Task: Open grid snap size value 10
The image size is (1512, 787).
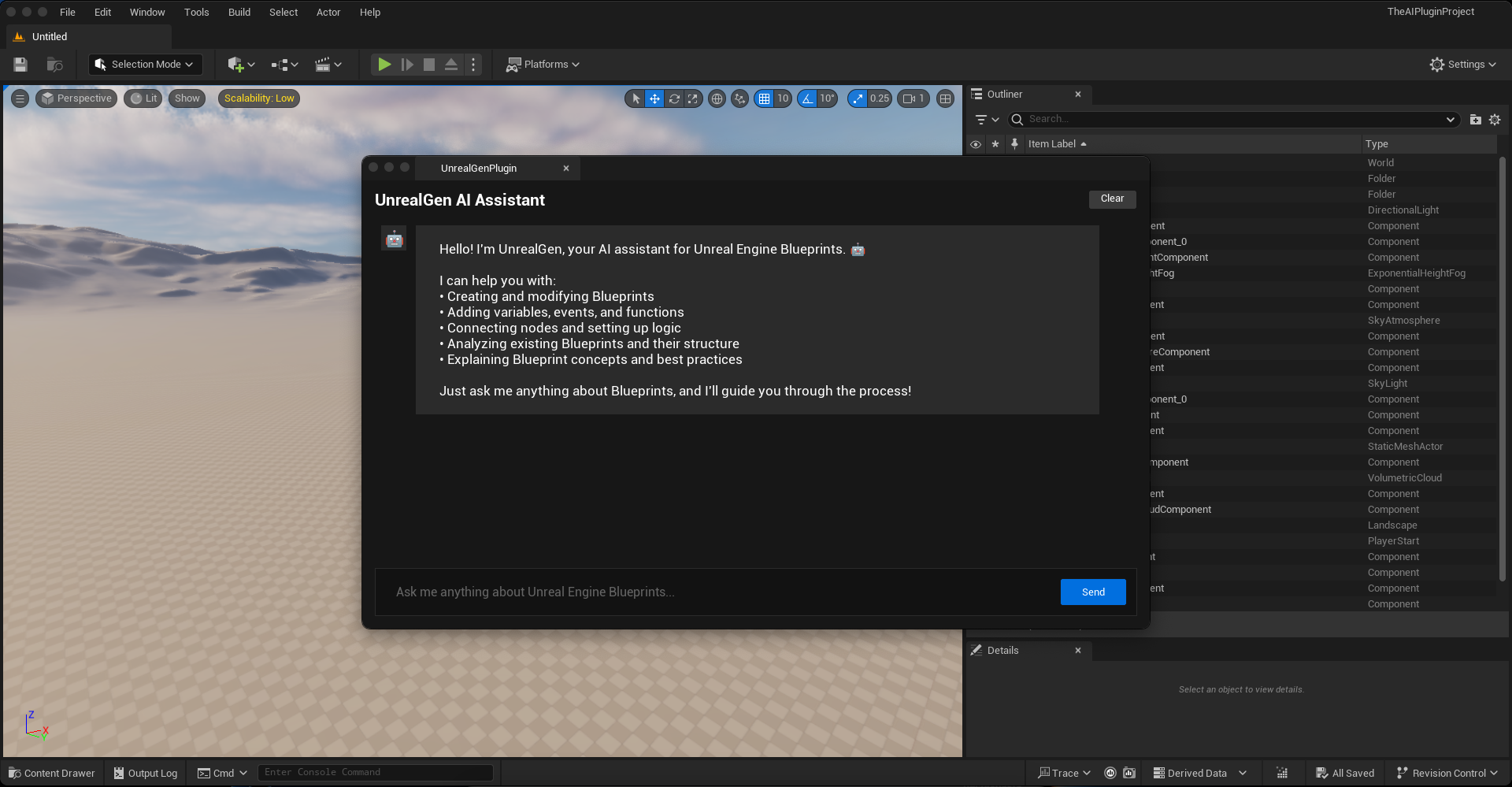Action: tap(783, 98)
